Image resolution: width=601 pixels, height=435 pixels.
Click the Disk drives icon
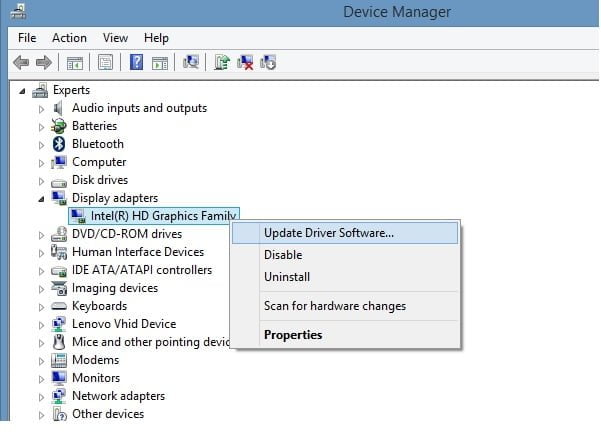(x=59, y=182)
